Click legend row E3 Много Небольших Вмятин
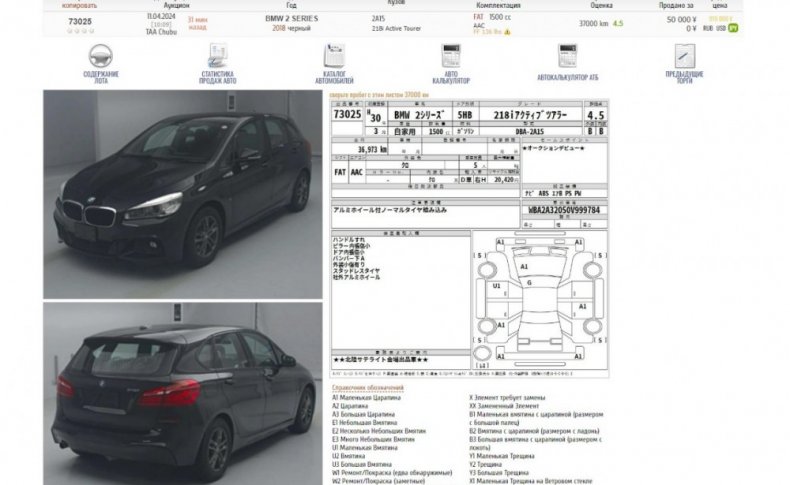Viewport: 790px width, 485px height. (373, 439)
